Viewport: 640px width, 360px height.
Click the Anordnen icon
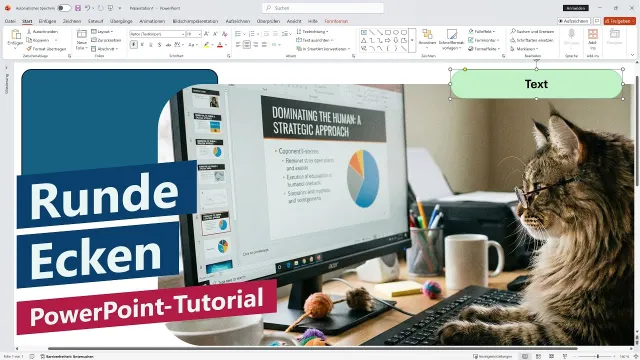click(427, 34)
